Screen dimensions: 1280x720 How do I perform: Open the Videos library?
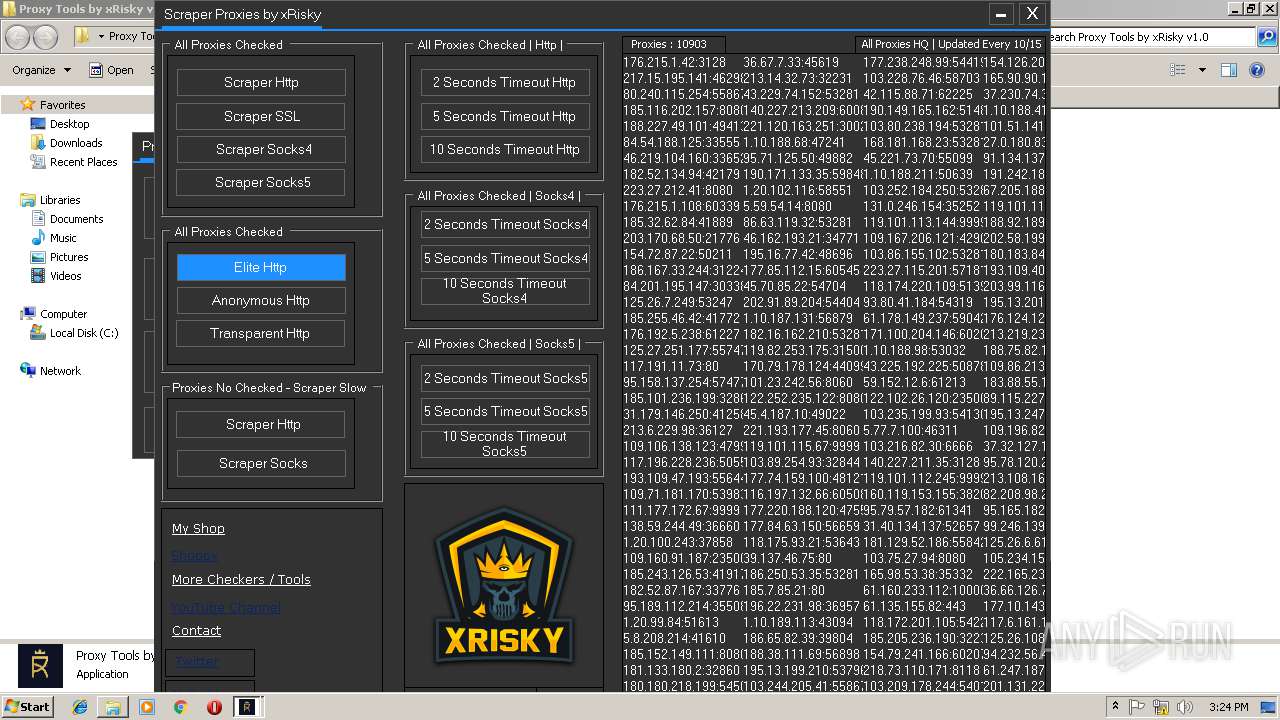coord(66,276)
